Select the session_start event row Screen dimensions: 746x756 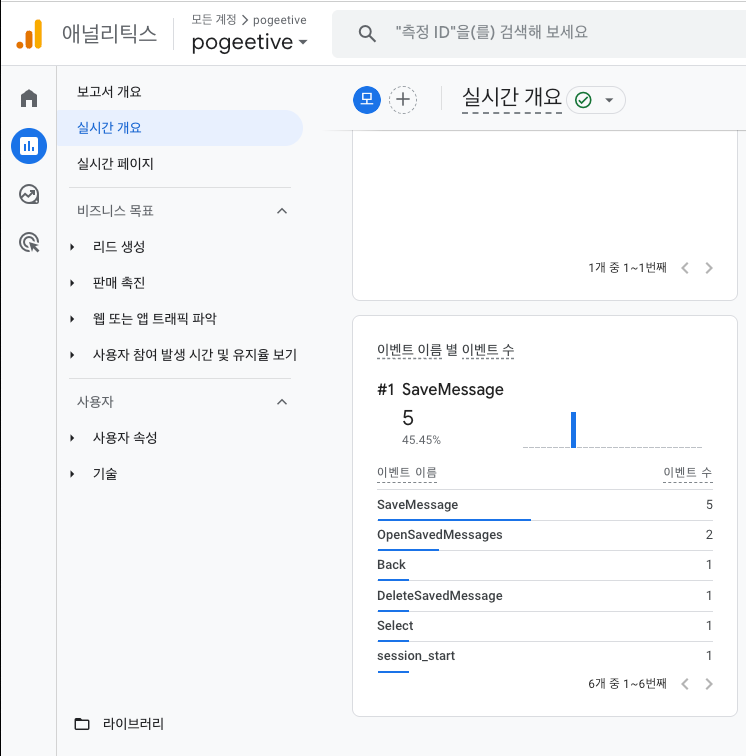545,656
